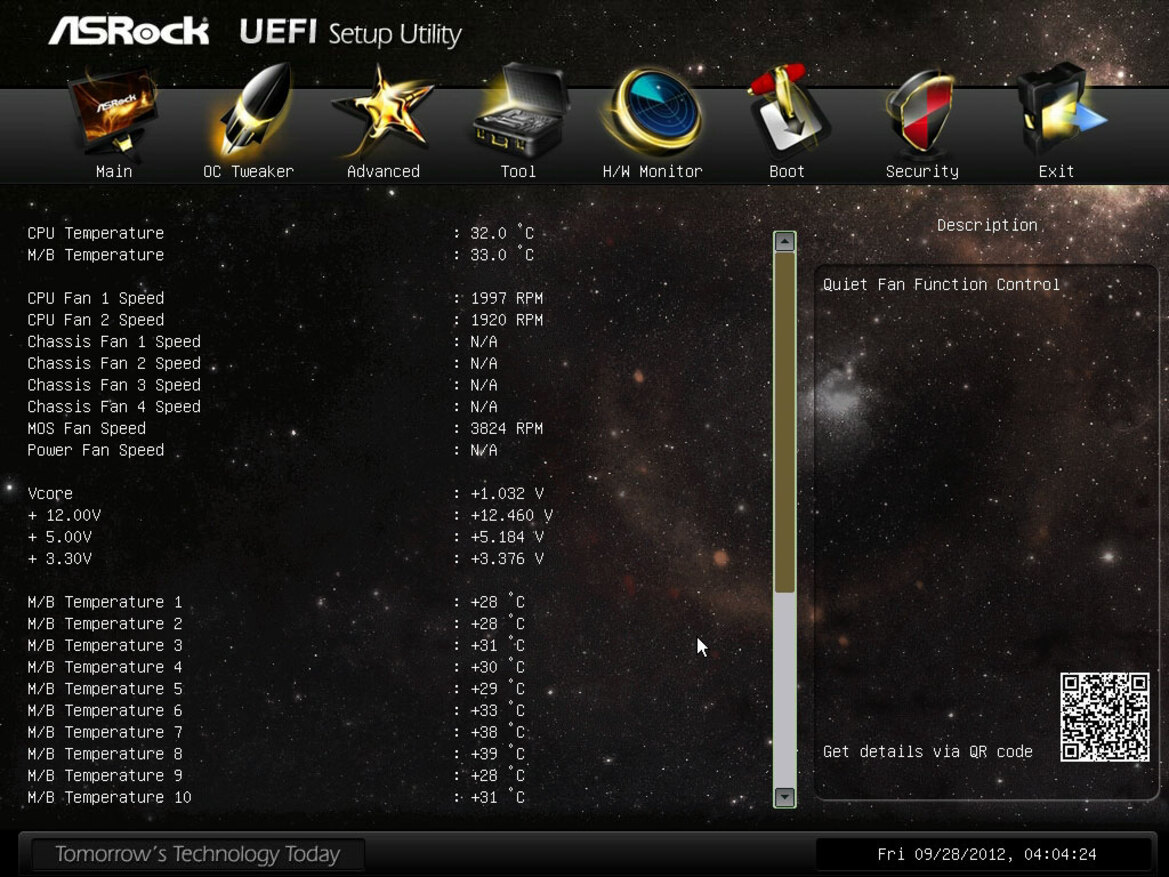Click the +12.460 V value
Image resolution: width=1169 pixels, height=877 pixels.
(511, 515)
